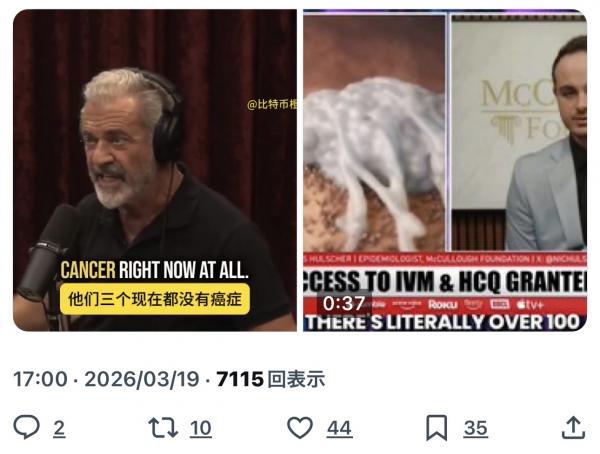The width and height of the screenshot is (600, 454).
Task: Open the left image of man with headphones
Action: pos(155,170)
